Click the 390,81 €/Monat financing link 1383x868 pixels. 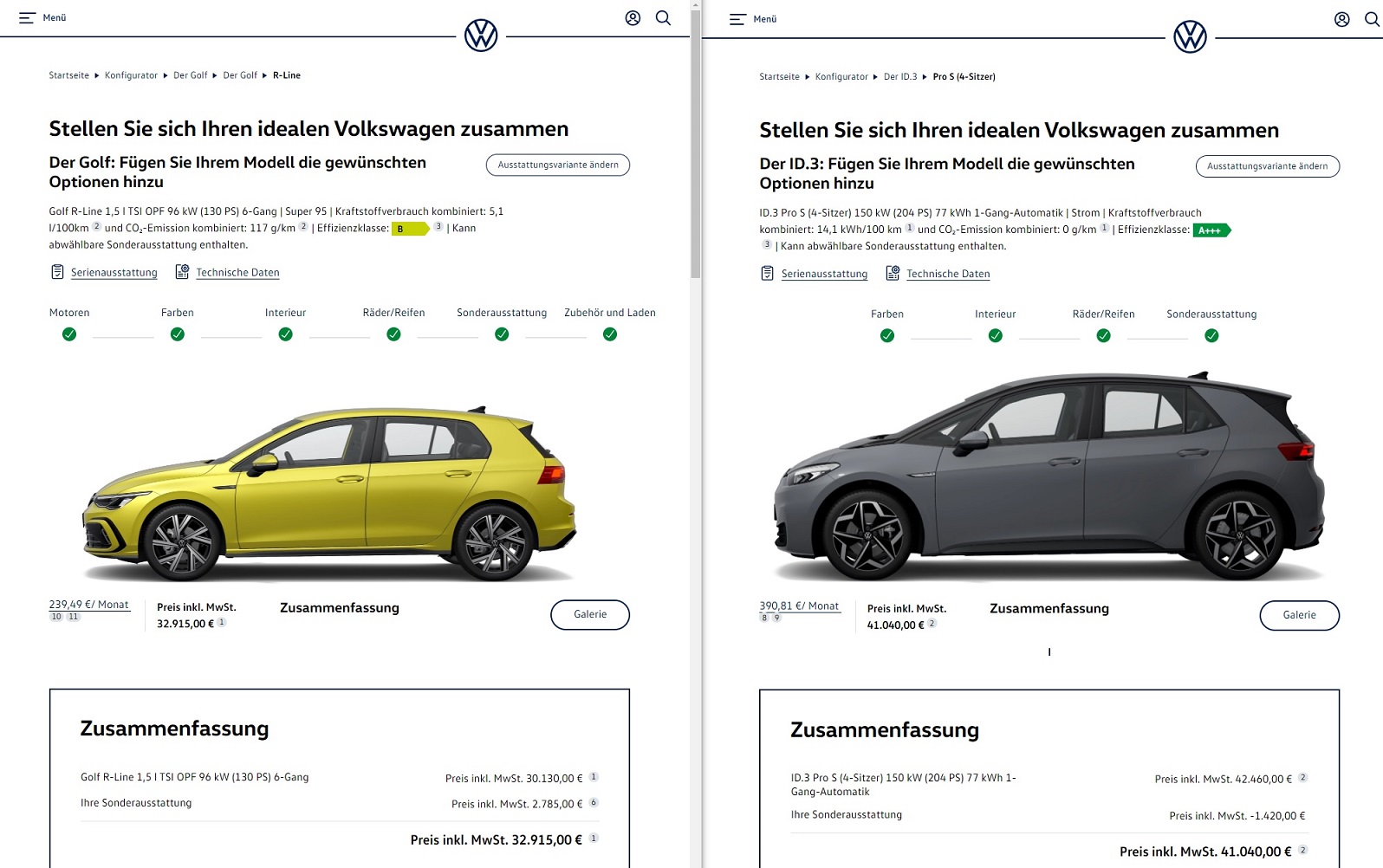coord(800,606)
